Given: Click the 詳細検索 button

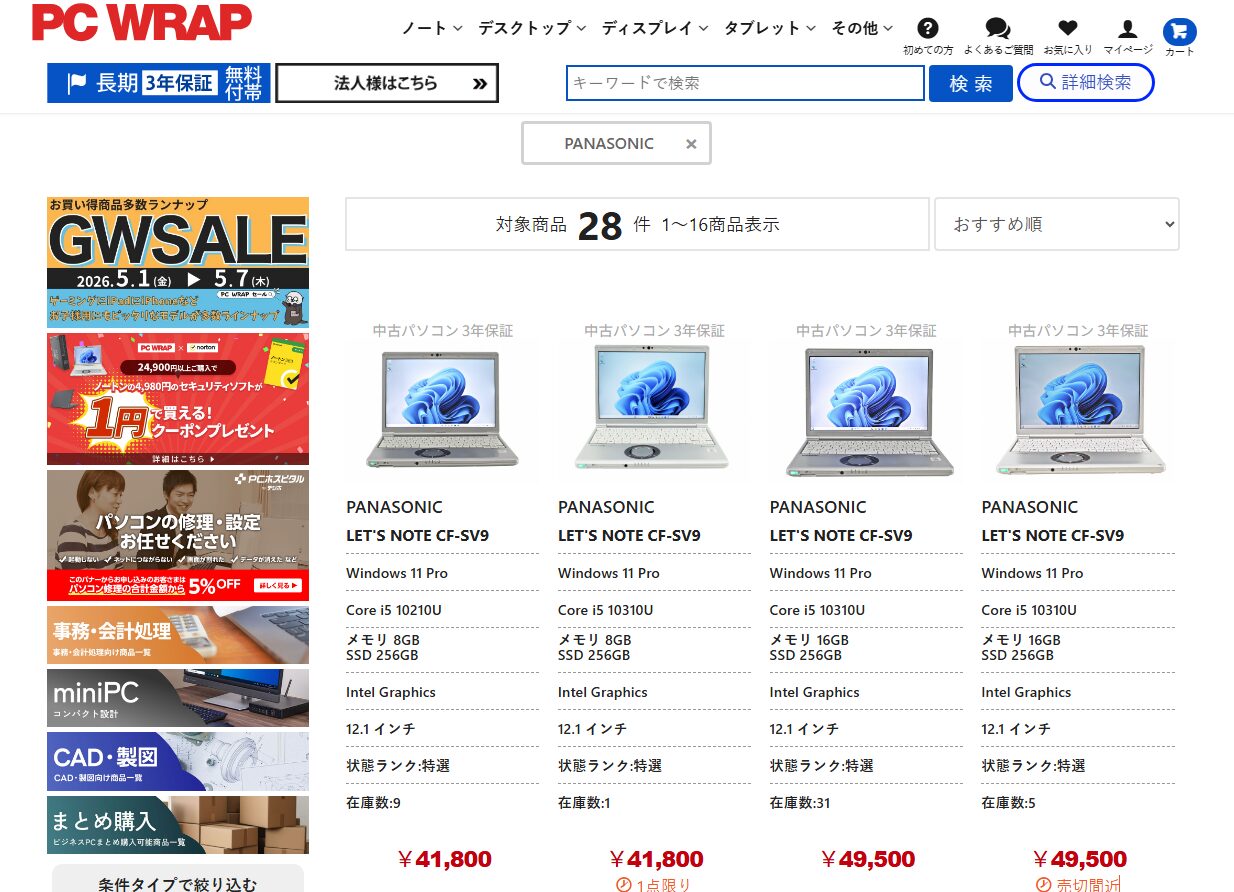Looking at the screenshot, I should coord(1085,82).
